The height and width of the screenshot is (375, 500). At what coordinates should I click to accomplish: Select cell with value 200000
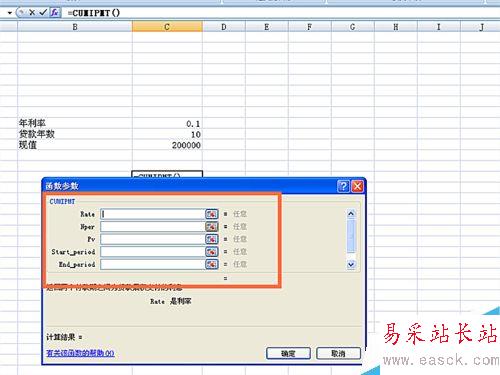point(167,145)
